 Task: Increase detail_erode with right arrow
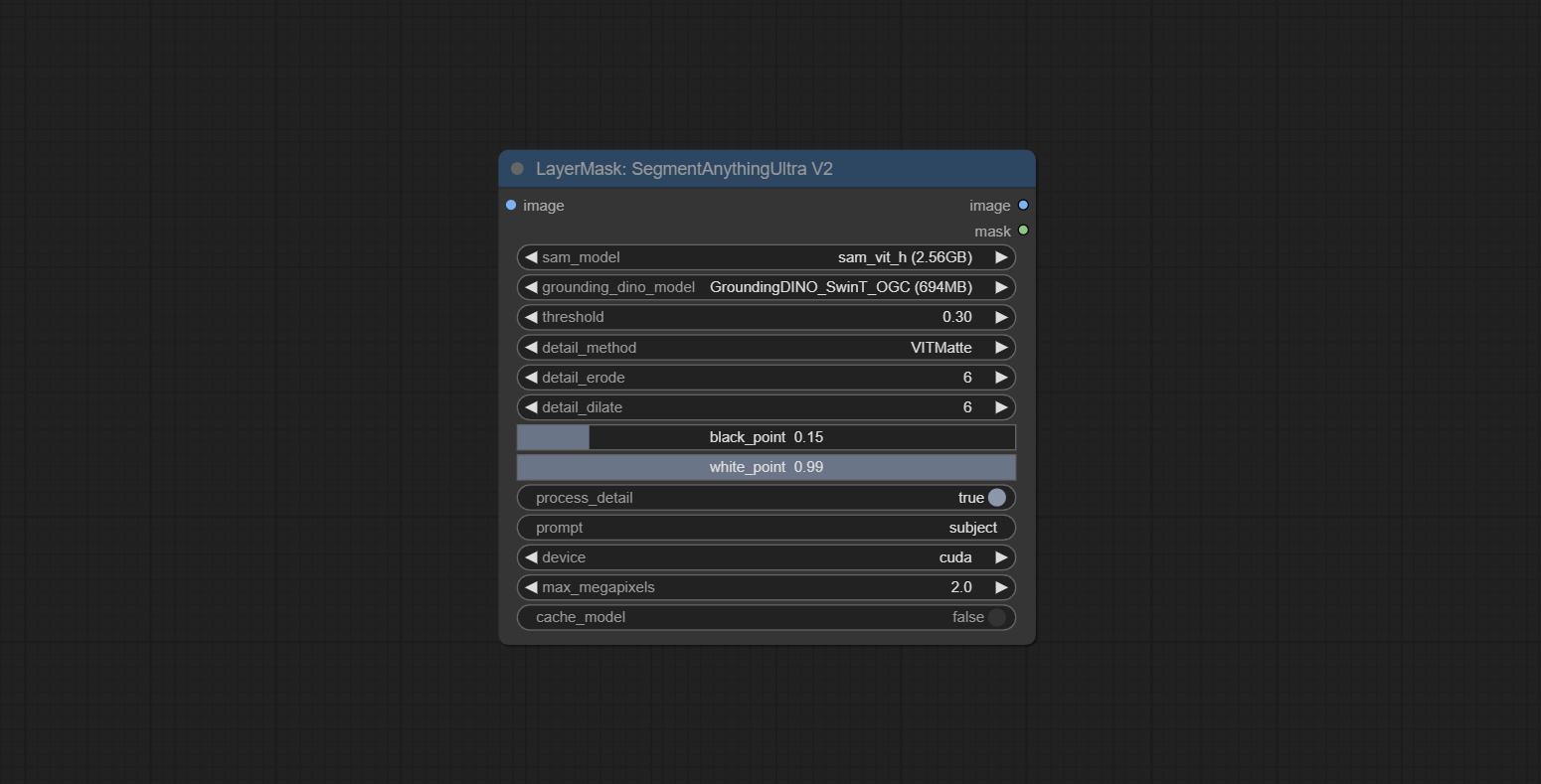tap(1001, 378)
